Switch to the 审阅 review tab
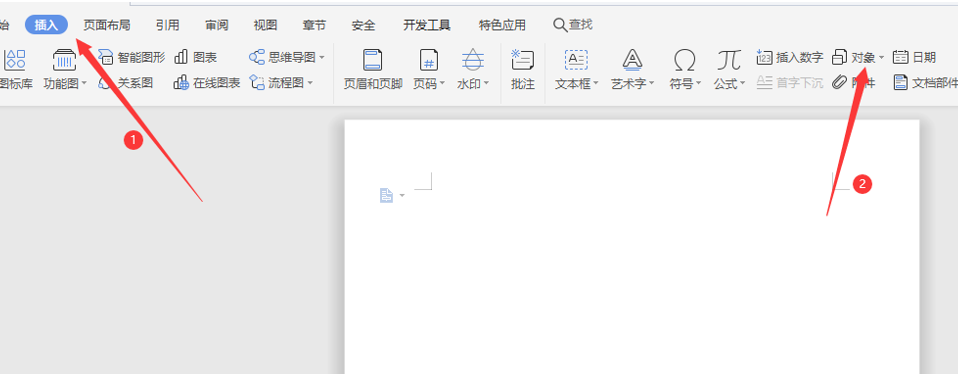The width and height of the screenshot is (958, 374). [x=217, y=25]
